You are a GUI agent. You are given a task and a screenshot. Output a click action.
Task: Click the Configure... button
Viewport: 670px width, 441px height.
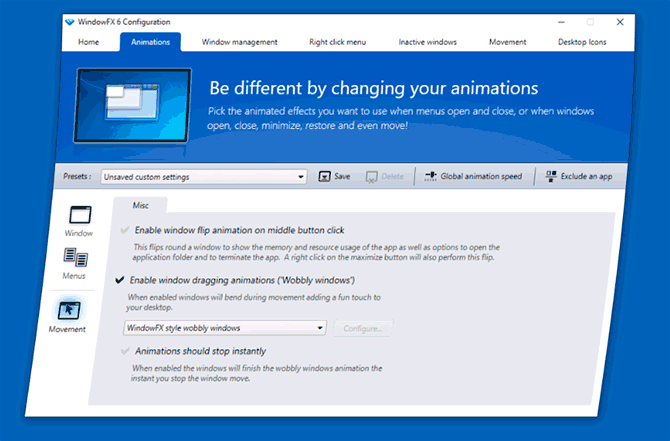click(x=363, y=329)
